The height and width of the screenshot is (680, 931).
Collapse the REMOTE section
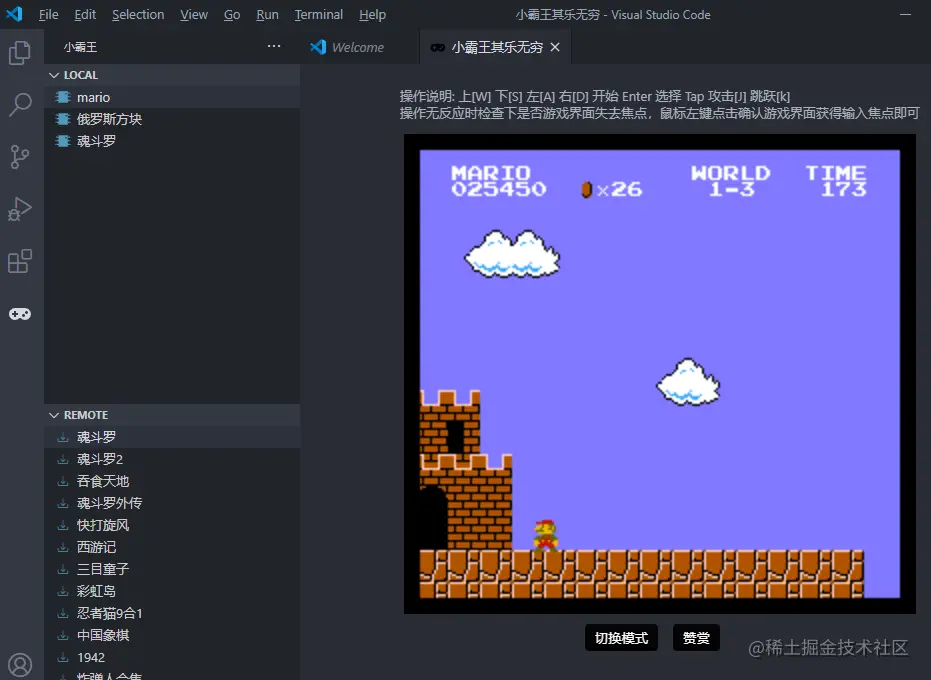(x=172, y=415)
